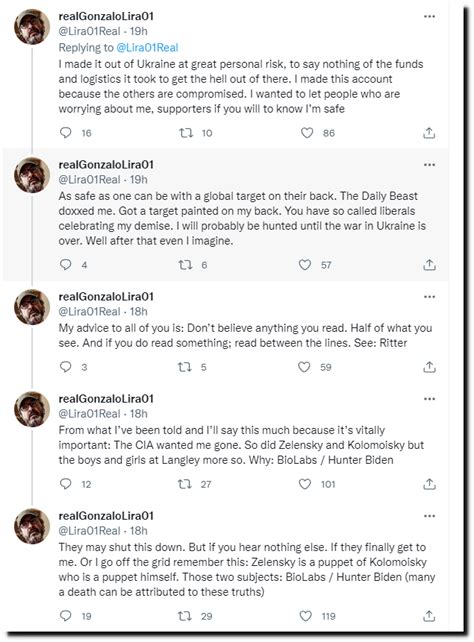Open more options on the last tweet
Image resolution: width=474 pixels, height=642 pixels.
(429, 516)
